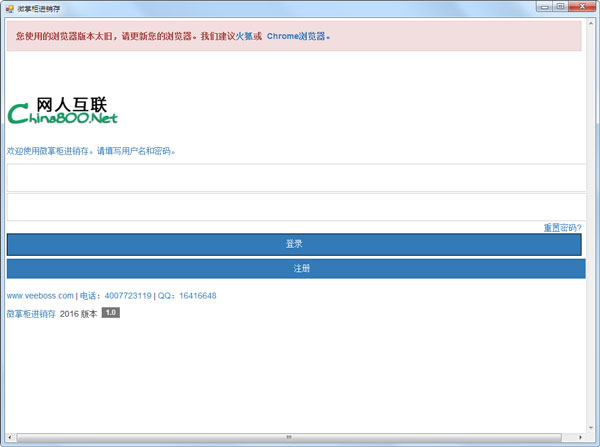Click the China800.Net logo image
600x447 pixels.
point(62,111)
